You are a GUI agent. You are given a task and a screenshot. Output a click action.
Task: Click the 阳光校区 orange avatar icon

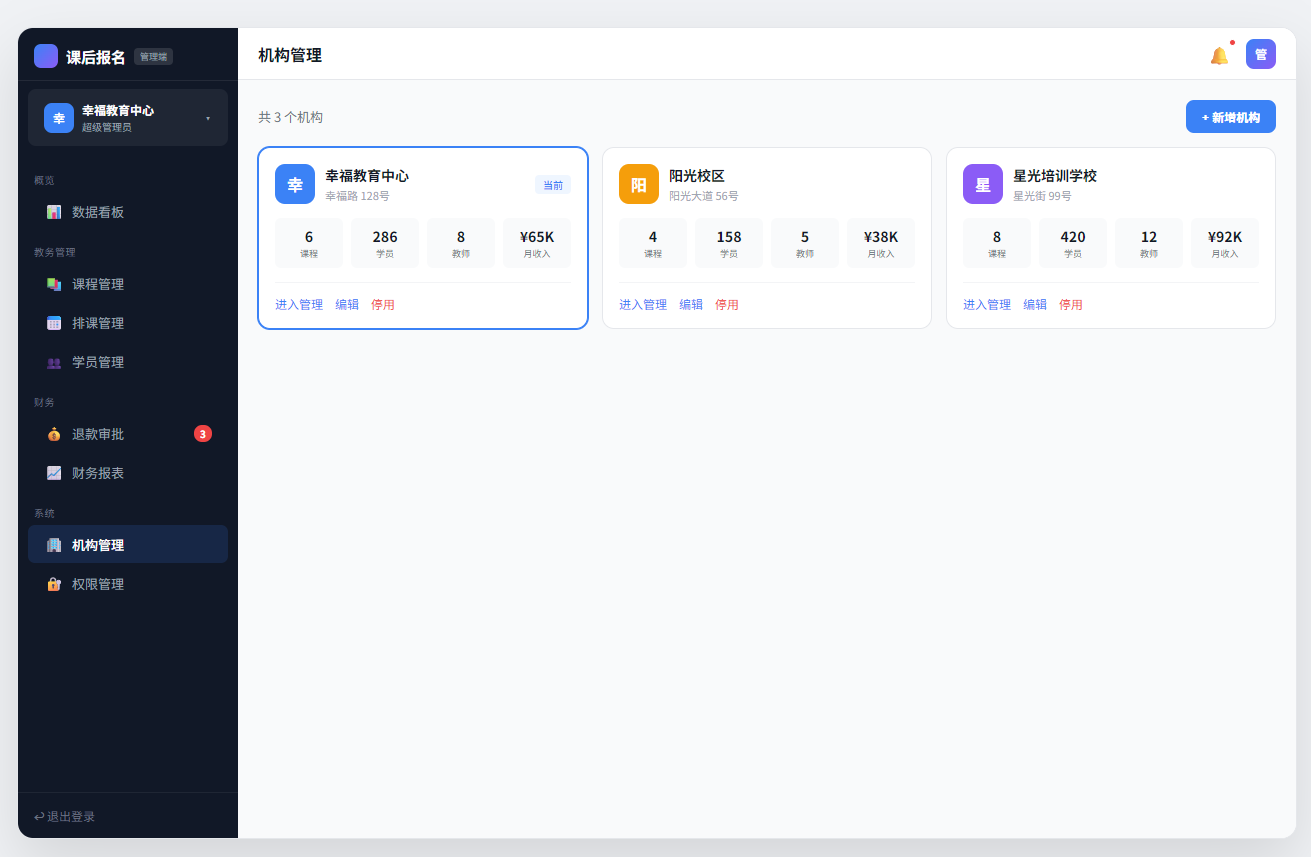(x=639, y=184)
